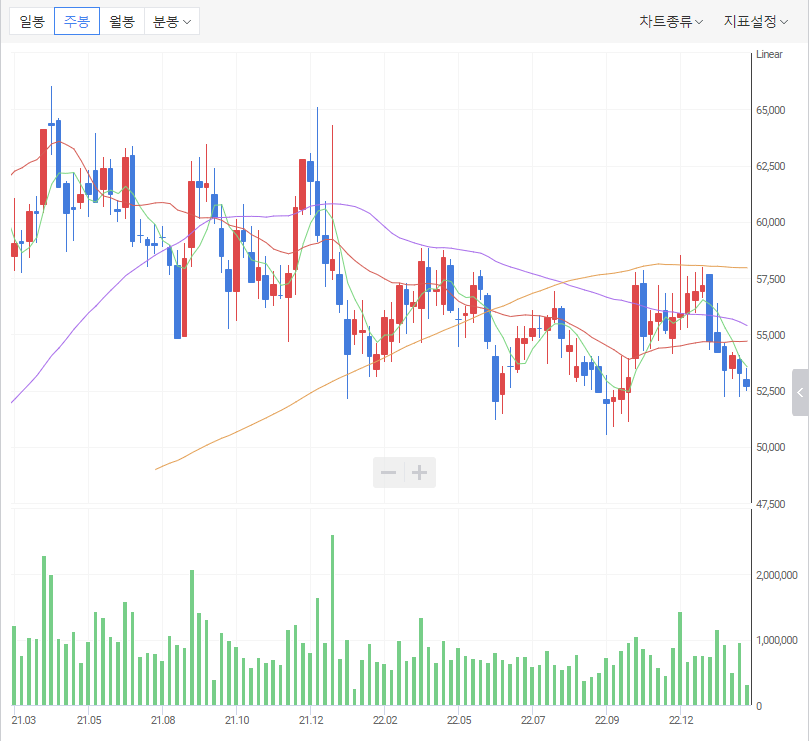Click the 50,000 price axis label

click(x=770, y=447)
